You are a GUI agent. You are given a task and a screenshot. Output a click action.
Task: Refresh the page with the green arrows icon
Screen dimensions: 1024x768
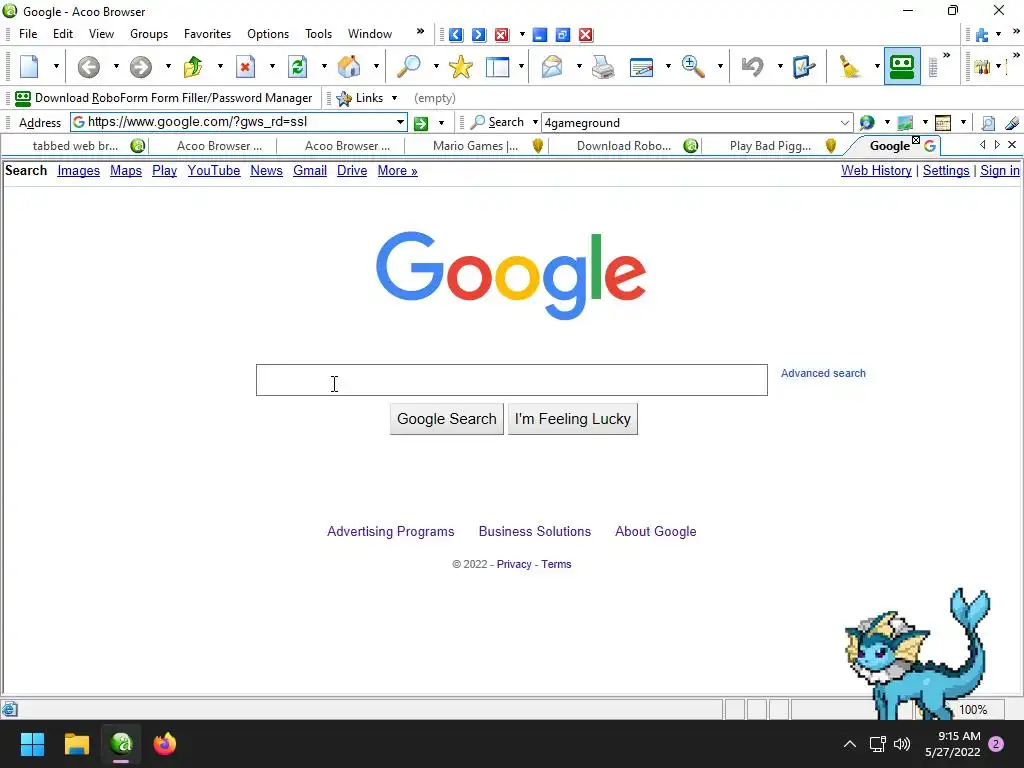[x=297, y=67]
